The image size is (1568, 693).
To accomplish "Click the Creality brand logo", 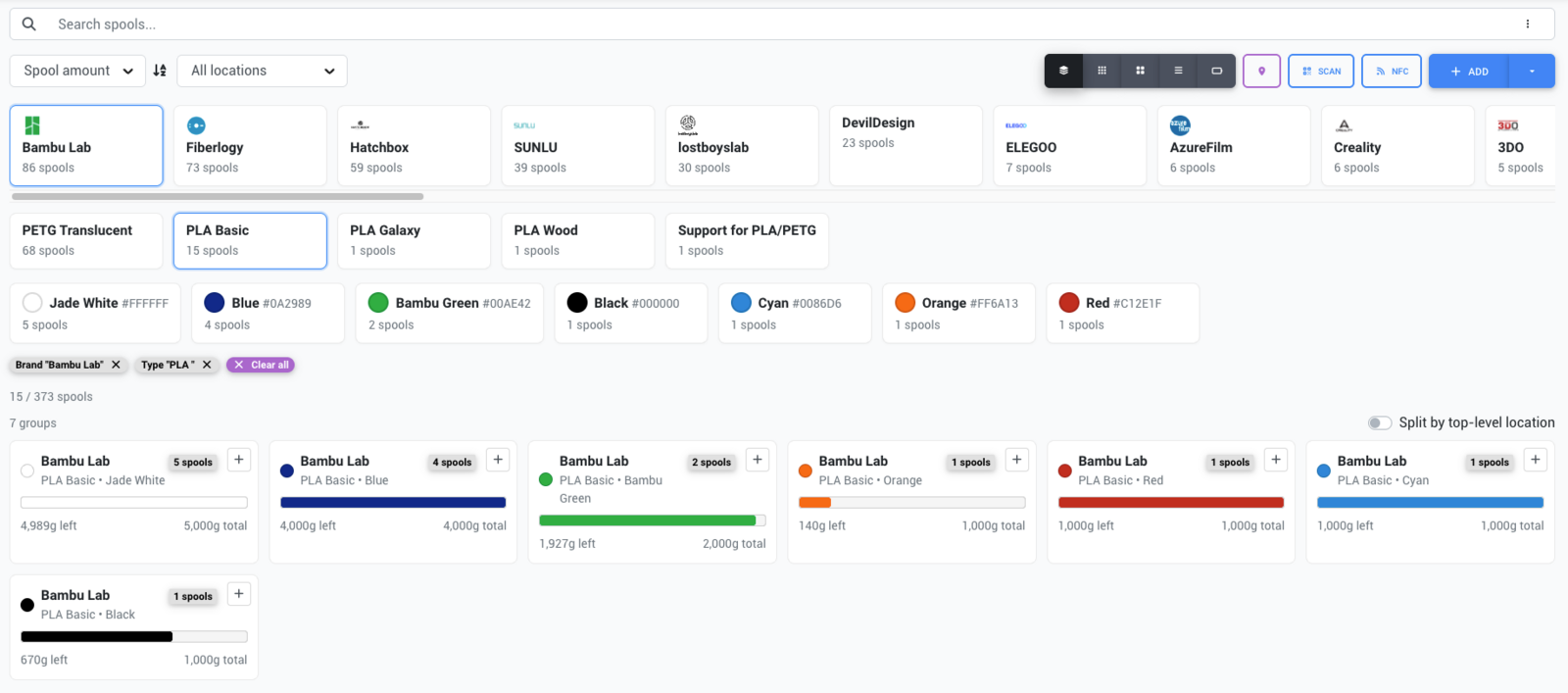I will (1344, 125).
